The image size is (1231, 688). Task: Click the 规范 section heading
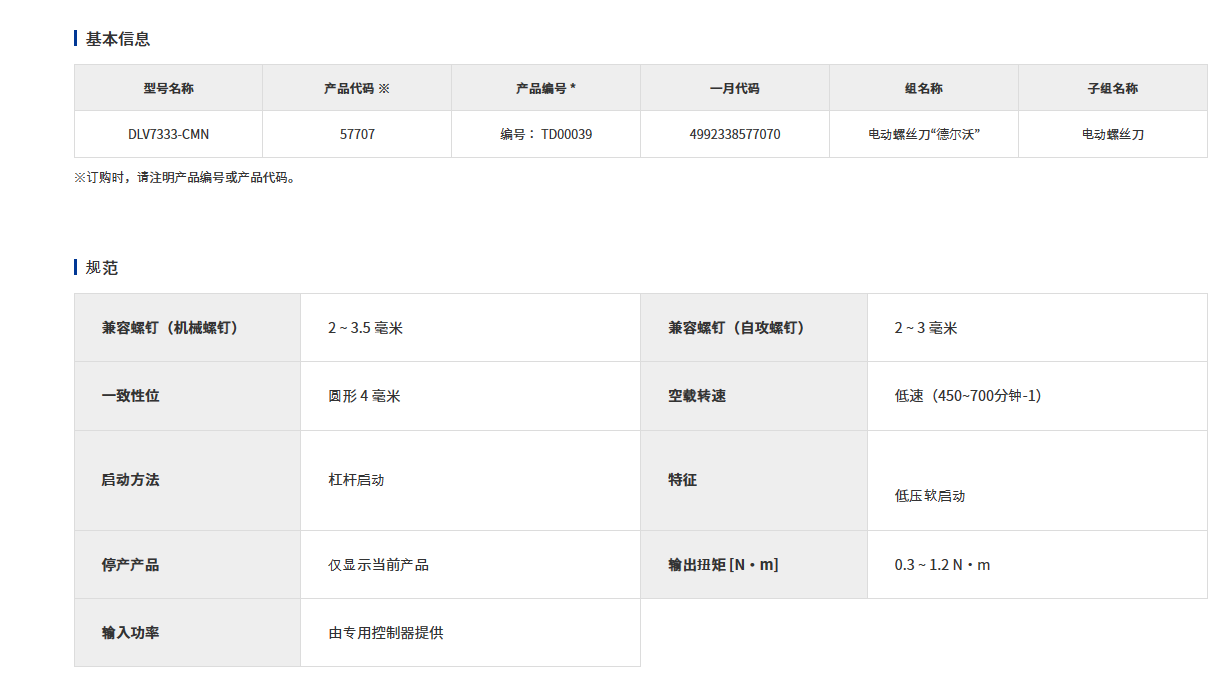(102, 268)
